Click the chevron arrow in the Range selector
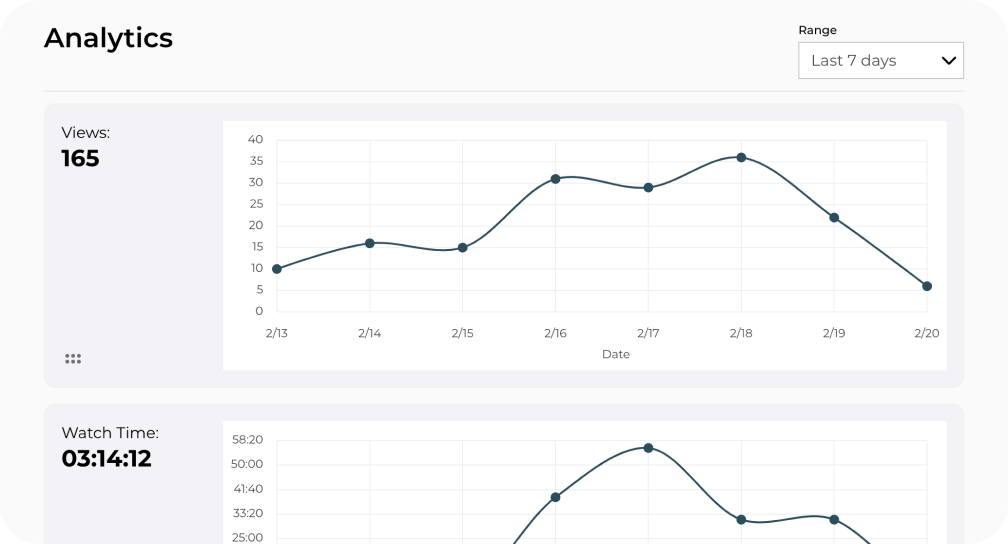Viewport: 1008px width, 544px height. pyautogui.click(x=949, y=61)
